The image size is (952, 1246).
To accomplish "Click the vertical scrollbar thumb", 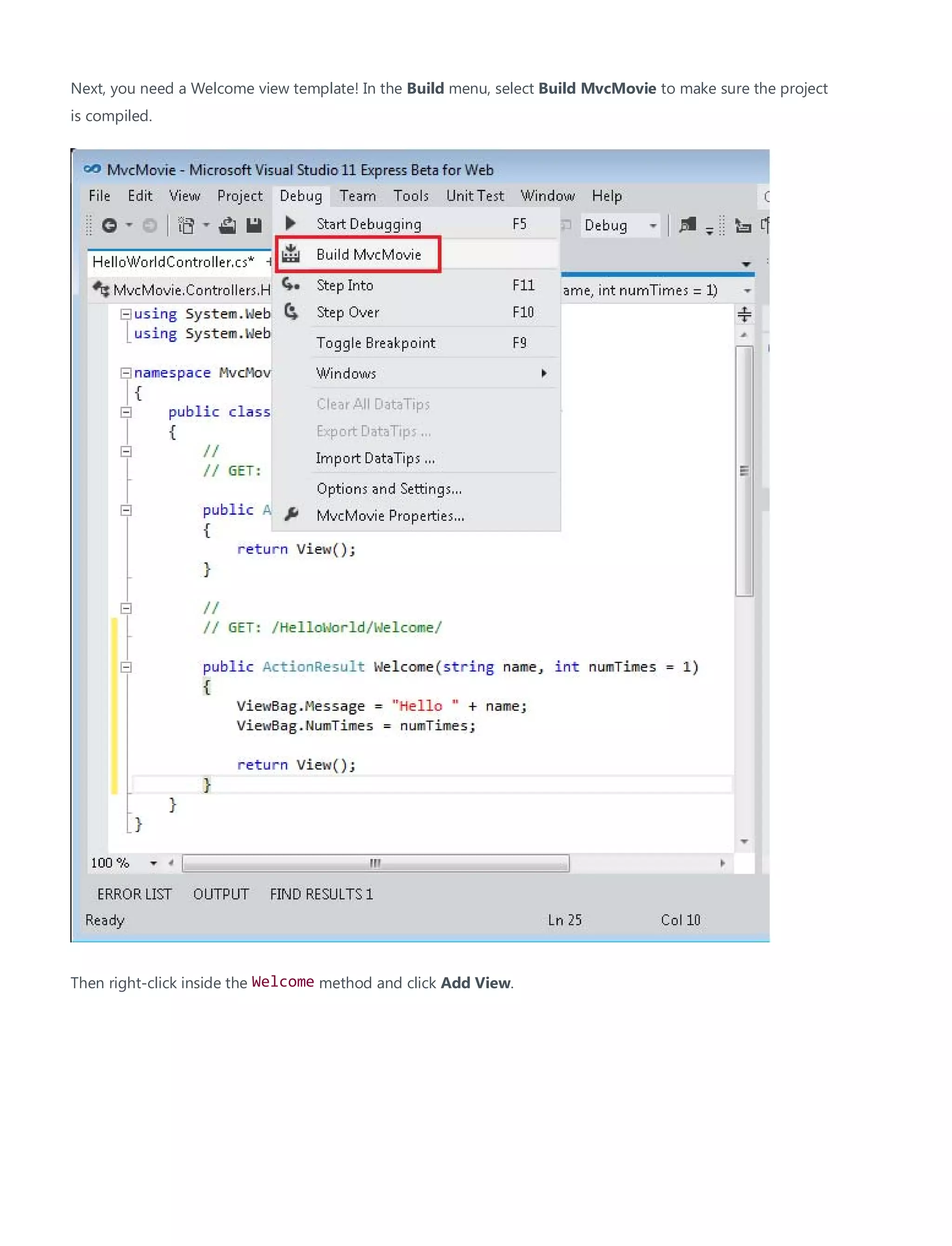I will click(x=744, y=471).
